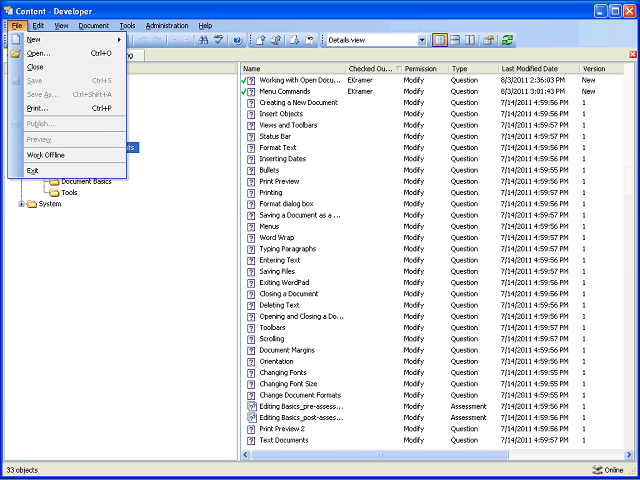The width and height of the screenshot is (640, 480).
Task: Open the Tools menu
Action: 127,26
